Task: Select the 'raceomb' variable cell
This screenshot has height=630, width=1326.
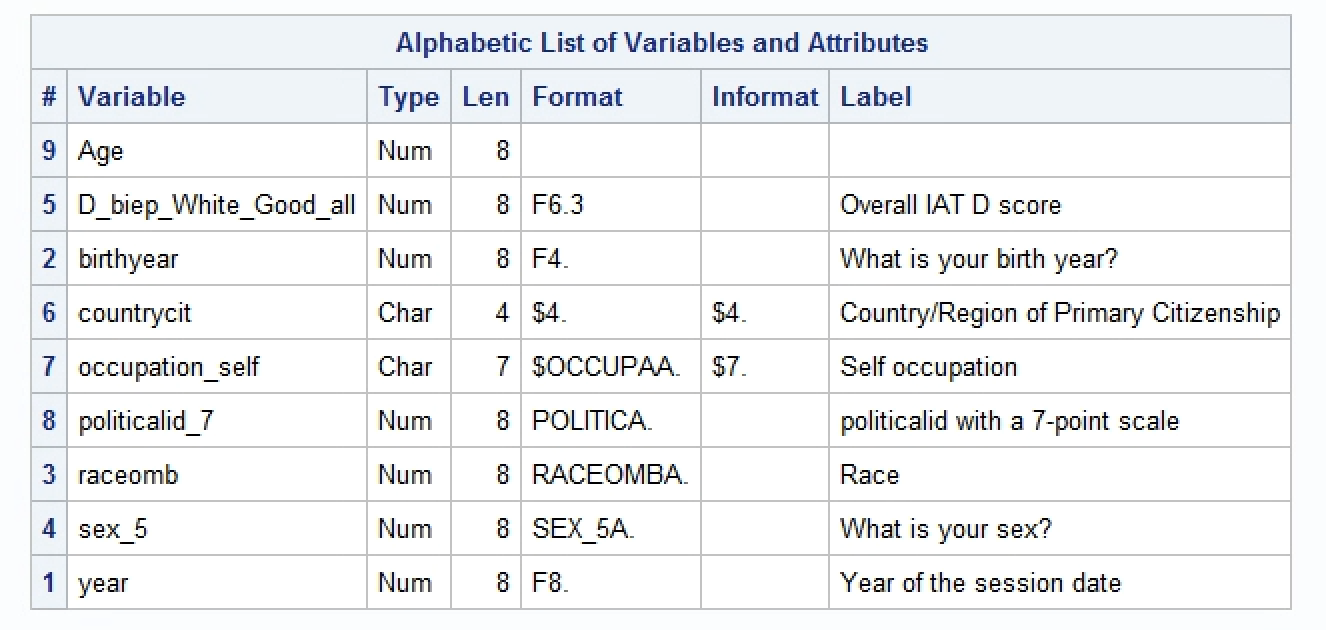Action: coord(128,475)
